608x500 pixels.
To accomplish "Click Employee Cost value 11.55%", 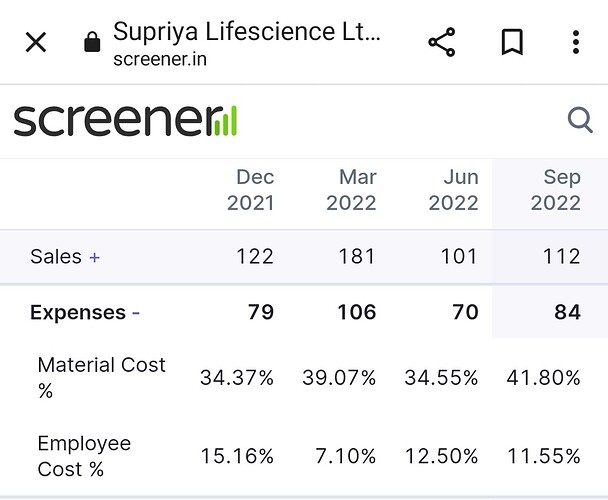I will (x=544, y=456).
